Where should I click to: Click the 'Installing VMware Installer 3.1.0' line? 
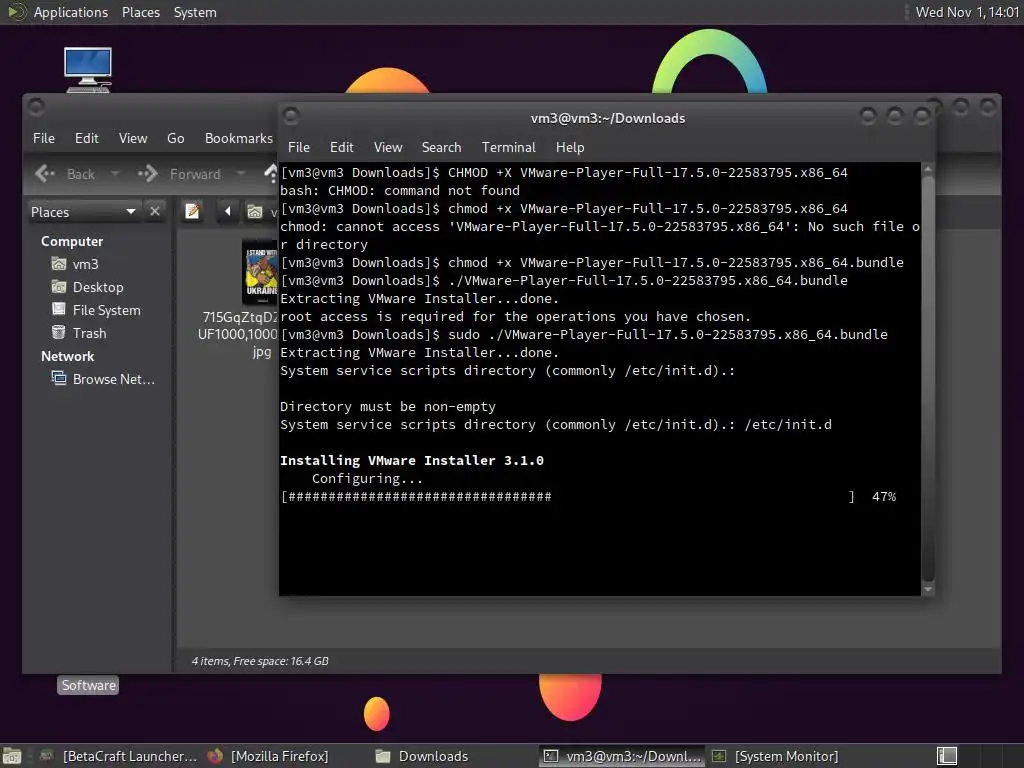(x=411, y=460)
